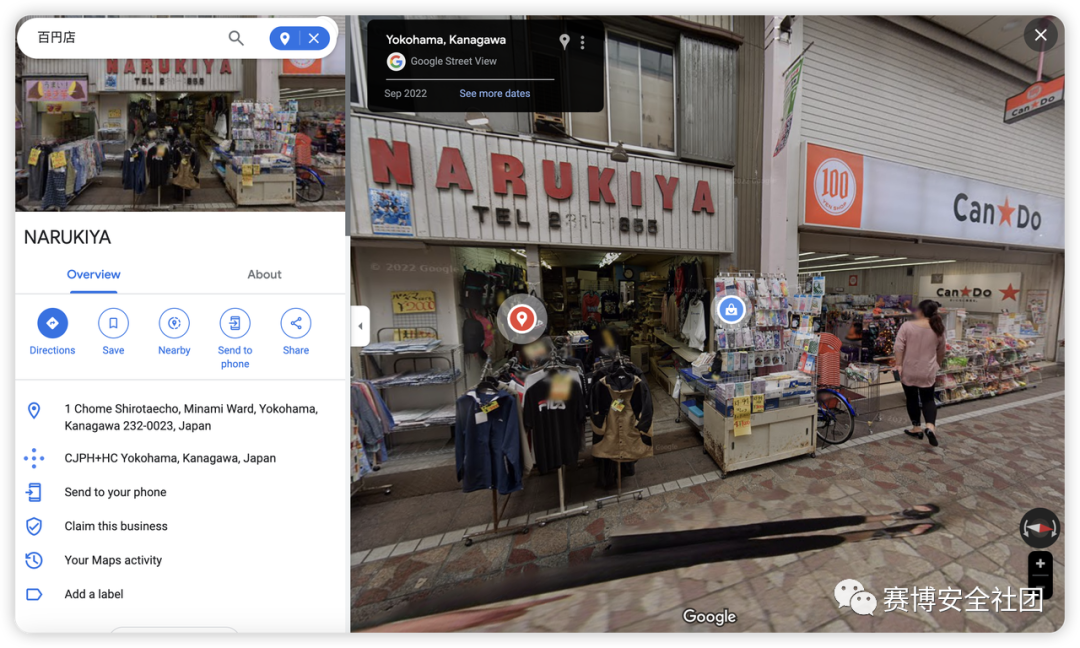
Task: Get Directions to NARUKIYA
Action: click(x=52, y=323)
